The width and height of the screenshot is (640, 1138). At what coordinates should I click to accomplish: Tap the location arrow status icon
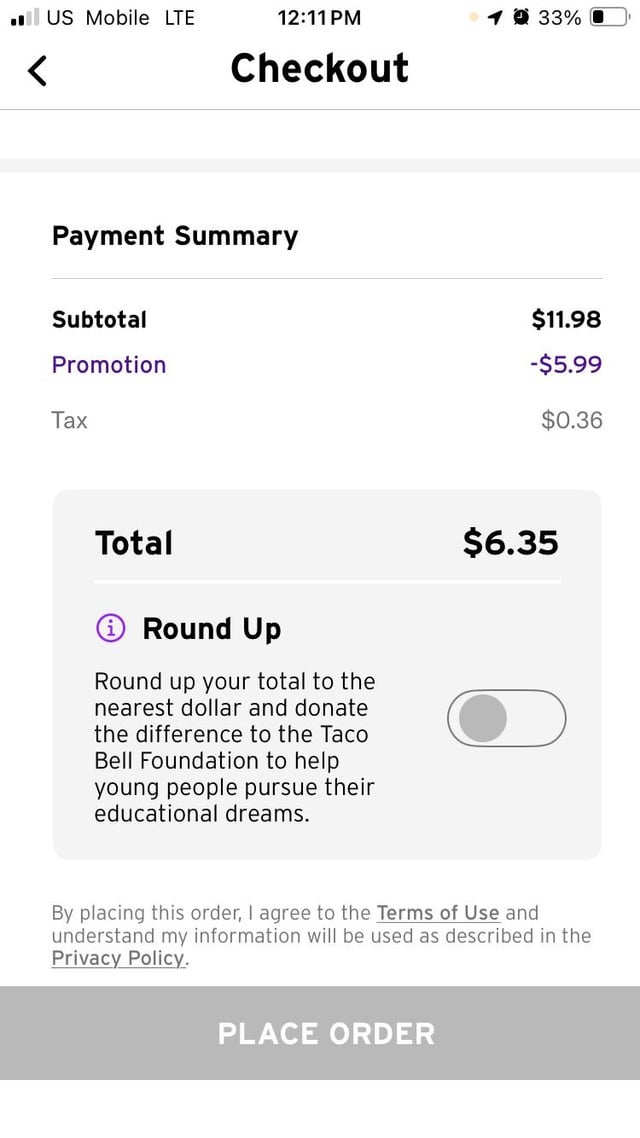click(x=494, y=18)
